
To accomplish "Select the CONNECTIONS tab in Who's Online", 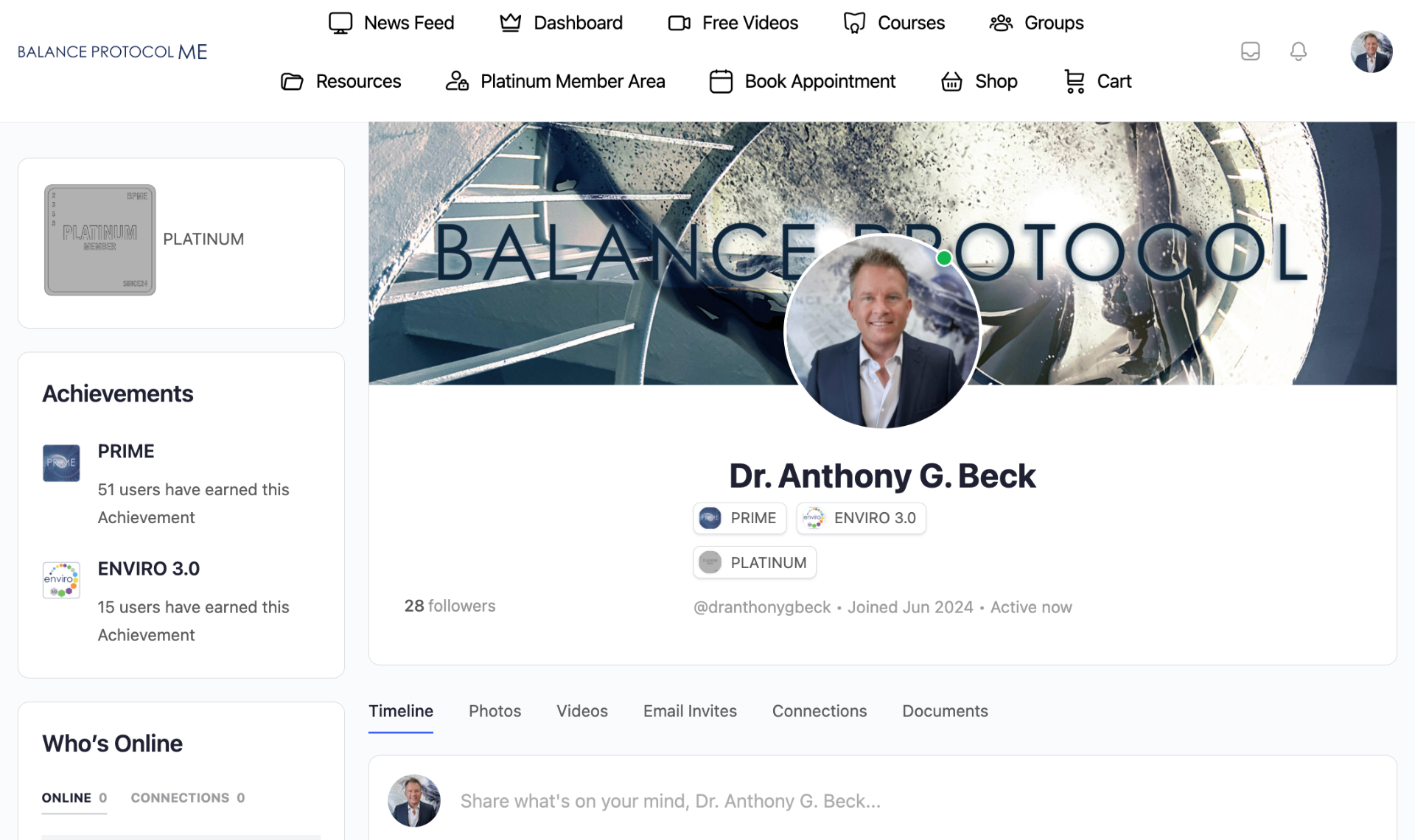I will pyautogui.click(x=188, y=798).
